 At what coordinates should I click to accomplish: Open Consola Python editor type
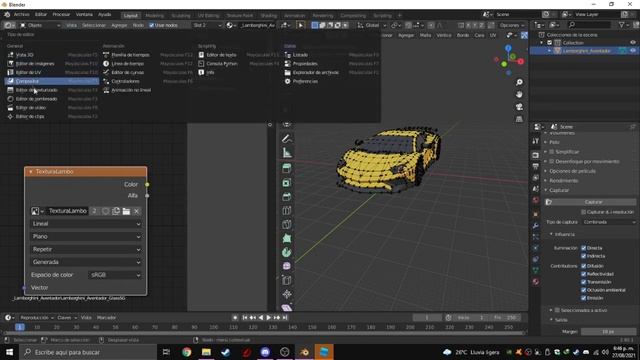[222, 64]
